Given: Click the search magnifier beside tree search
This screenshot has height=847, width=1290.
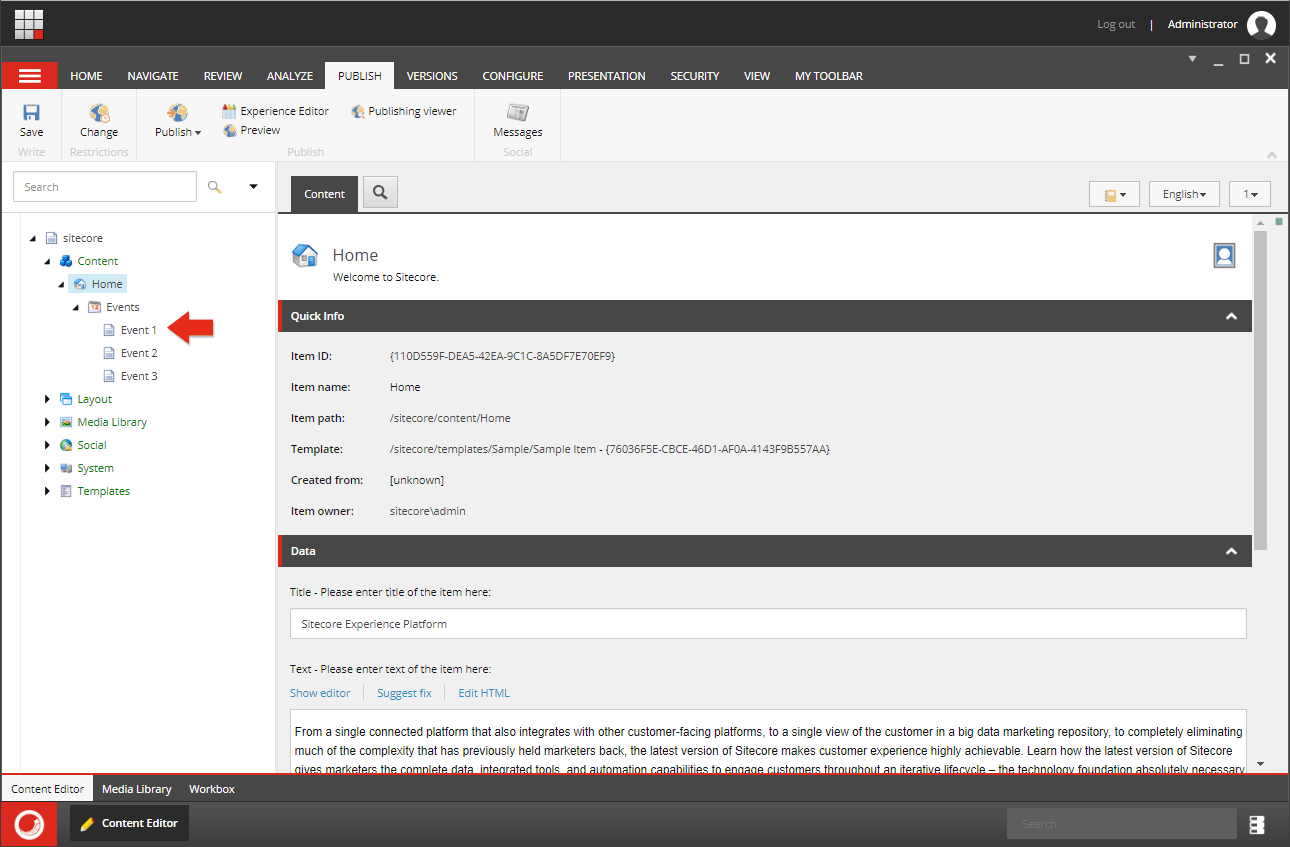Looking at the screenshot, I should 214,186.
